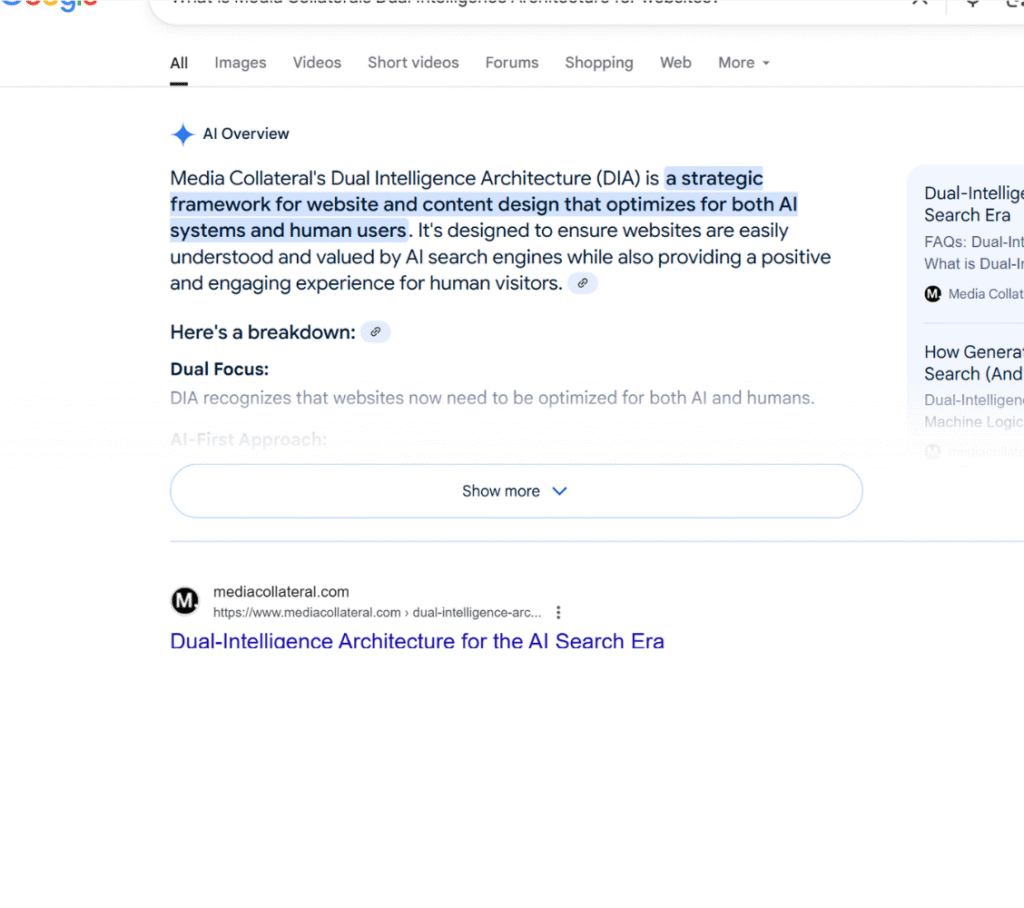The image size is (1024, 908).
Task: Click the link icon after 'human visitors.'
Action: click(583, 283)
